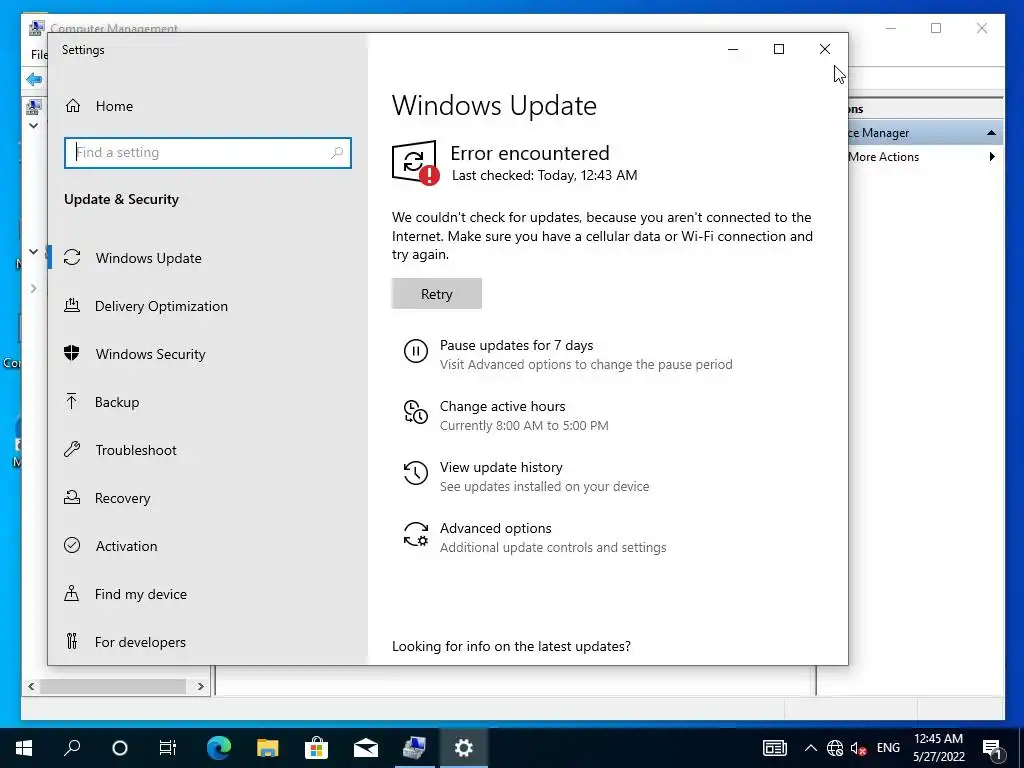This screenshot has width=1024, height=768.
Task: Focus the Find a setting search box
Action: [x=208, y=153]
